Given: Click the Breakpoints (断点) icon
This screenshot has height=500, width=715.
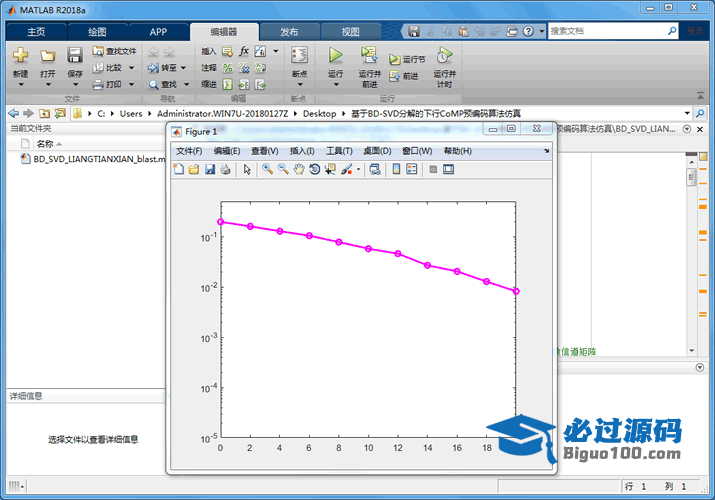Looking at the screenshot, I should pos(300,55).
